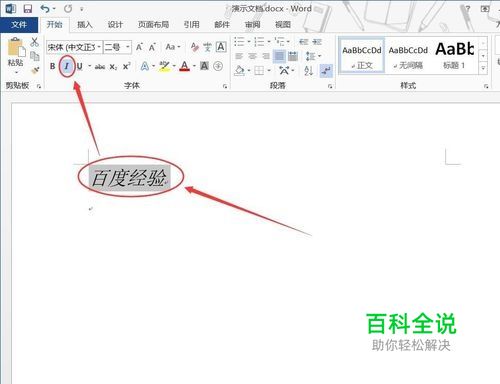Apply the 标题 1 style

pyautogui.click(x=455, y=56)
